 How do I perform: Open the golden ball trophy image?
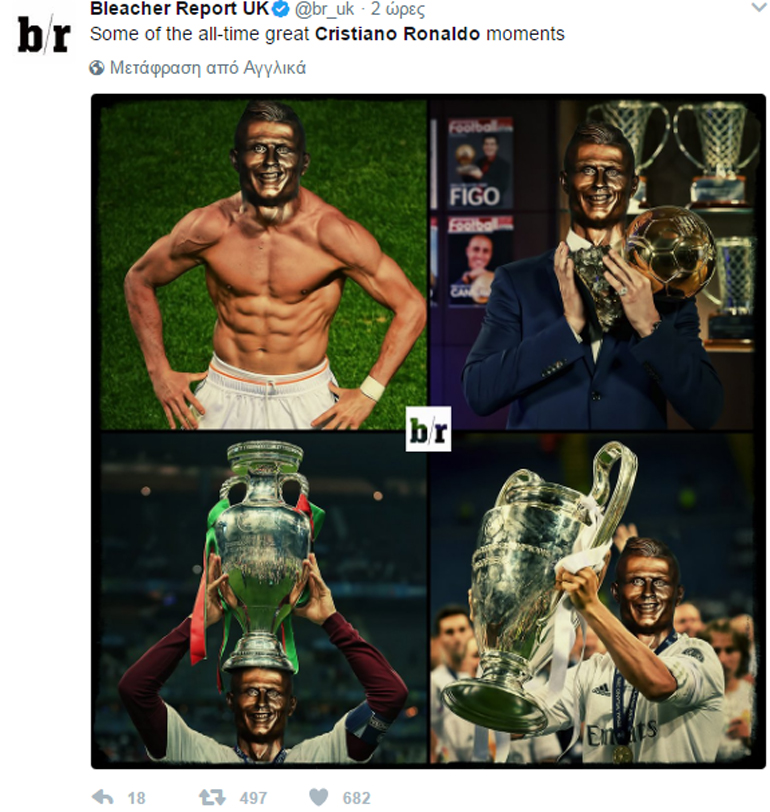[591, 264]
